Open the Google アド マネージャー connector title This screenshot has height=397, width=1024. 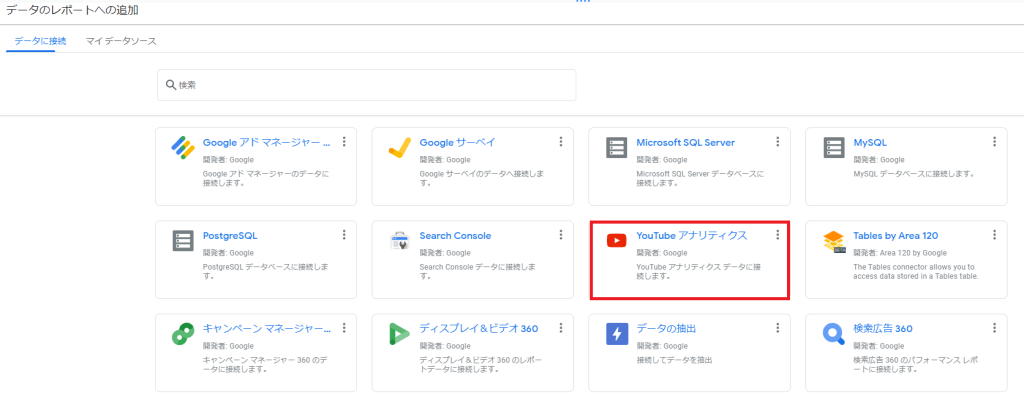click(266, 142)
